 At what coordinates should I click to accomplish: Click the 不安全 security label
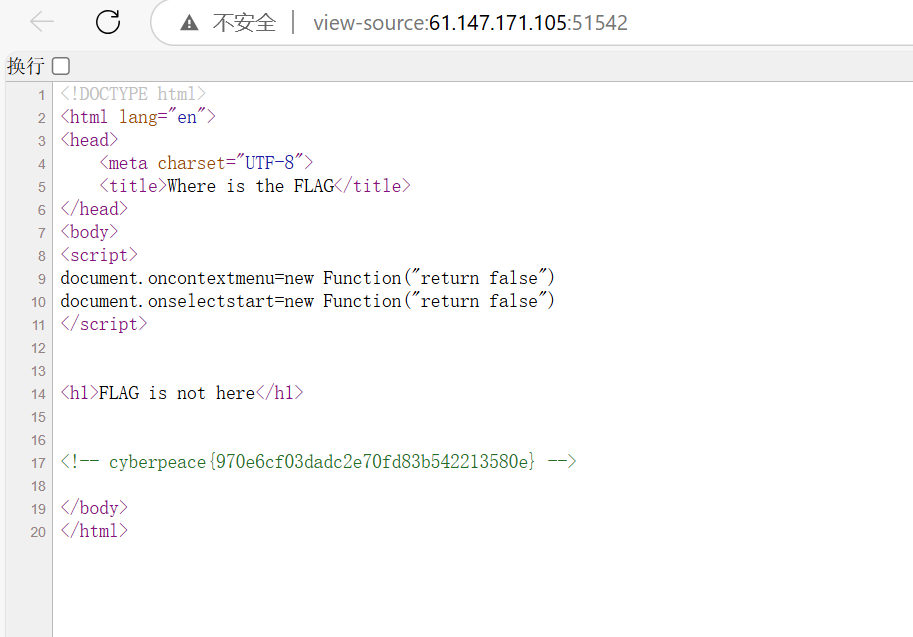coord(244,23)
